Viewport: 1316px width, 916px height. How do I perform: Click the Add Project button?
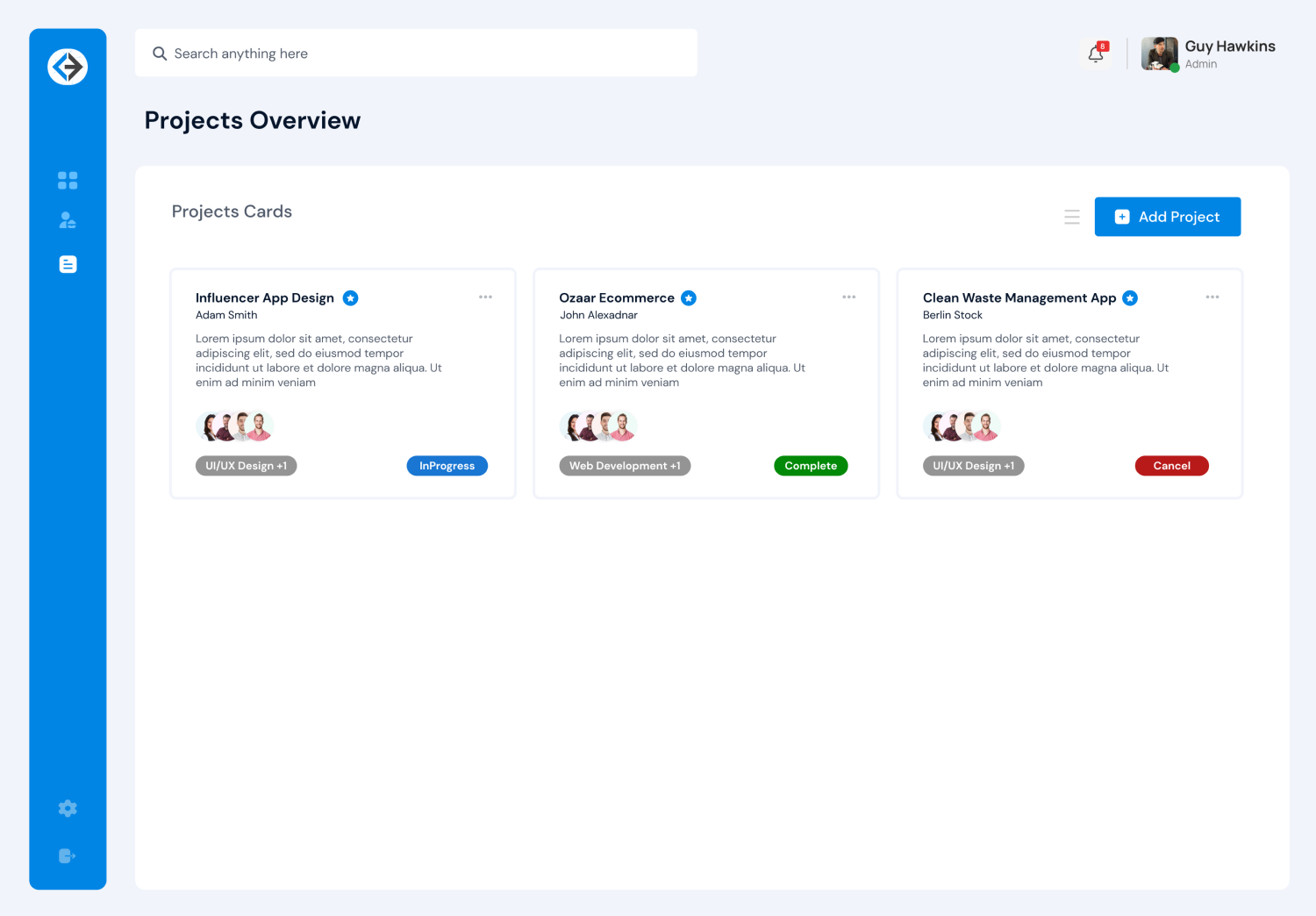tap(1168, 217)
